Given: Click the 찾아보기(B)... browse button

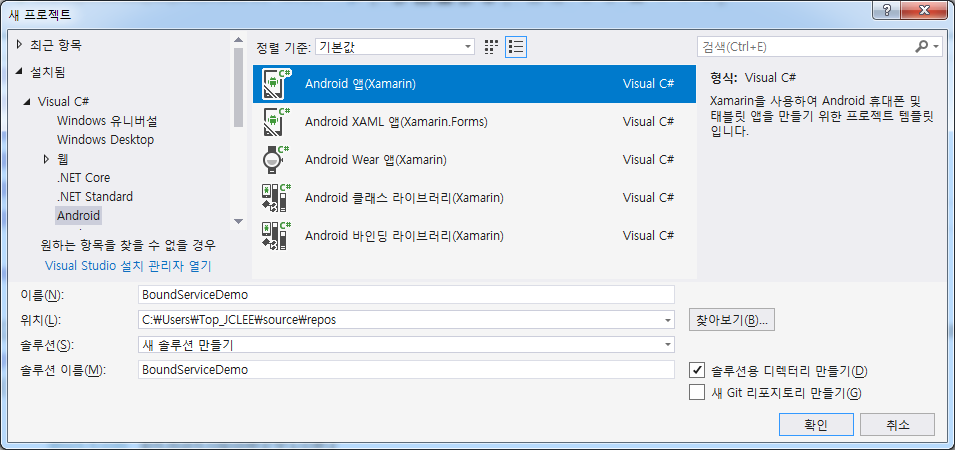Looking at the screenshot, I should click(x=732, y=320).
